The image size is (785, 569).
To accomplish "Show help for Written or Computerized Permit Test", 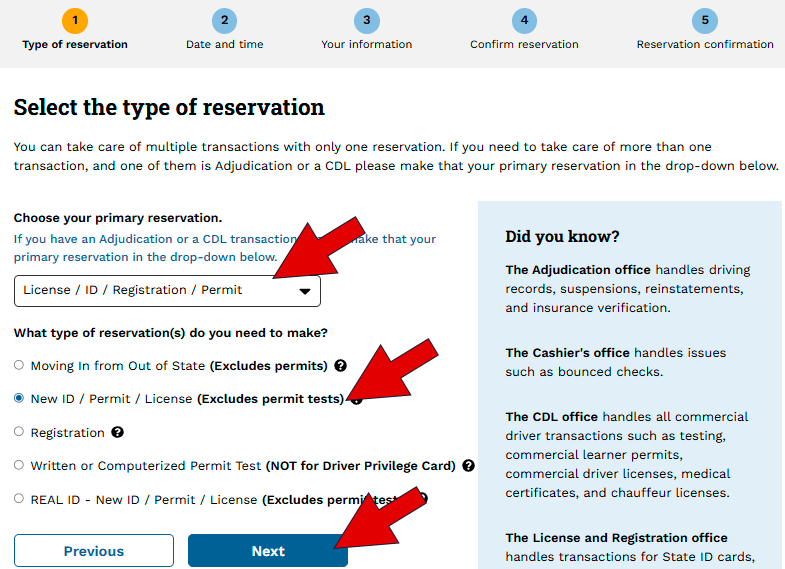I will click(468, 466).
